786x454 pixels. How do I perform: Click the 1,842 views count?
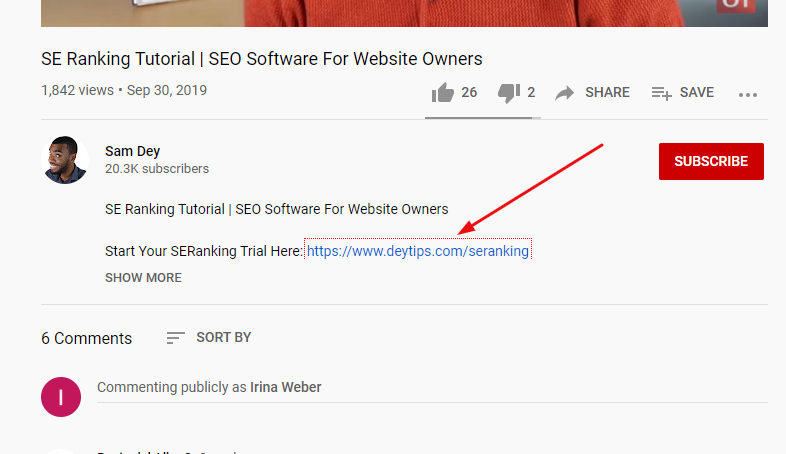pos(77,90)
